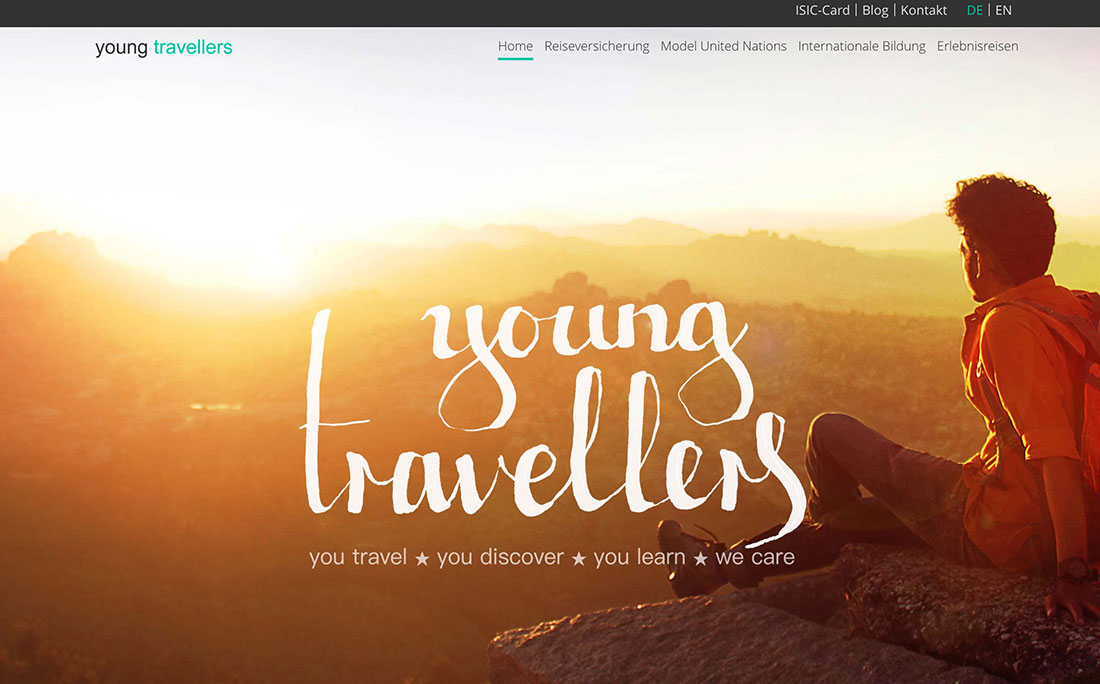Switch language to DE
The height and width of the screenshot is (684, 1100).
pyautogui.click(x=974, y=11)
